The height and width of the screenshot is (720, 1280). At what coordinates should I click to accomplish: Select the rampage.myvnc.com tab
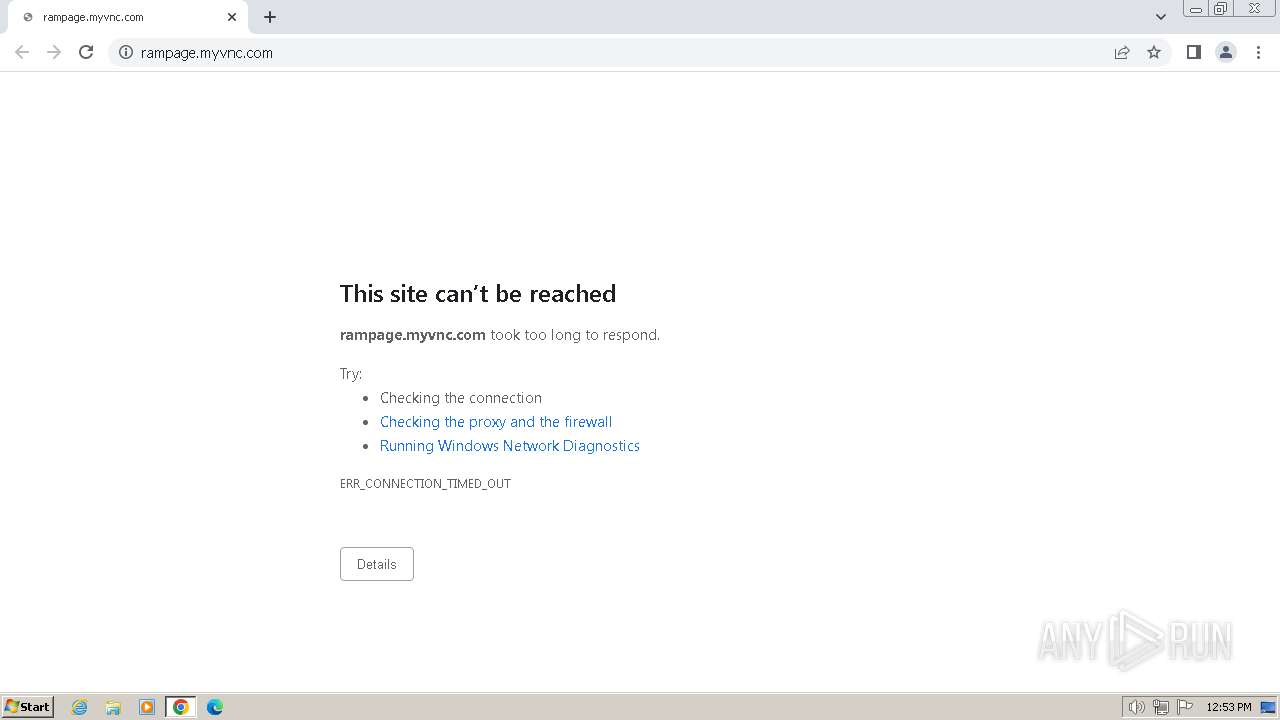pos(130,17)
